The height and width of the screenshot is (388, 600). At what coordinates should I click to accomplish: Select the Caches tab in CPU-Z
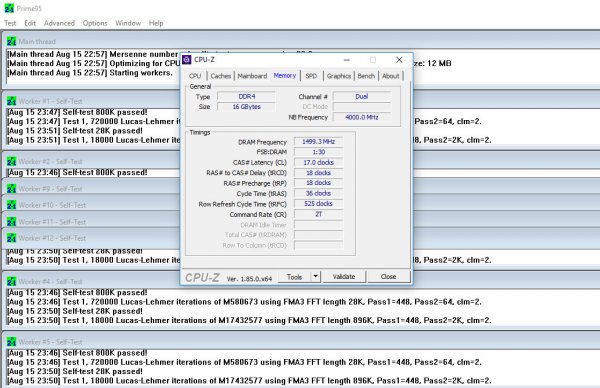coord(221,76)
